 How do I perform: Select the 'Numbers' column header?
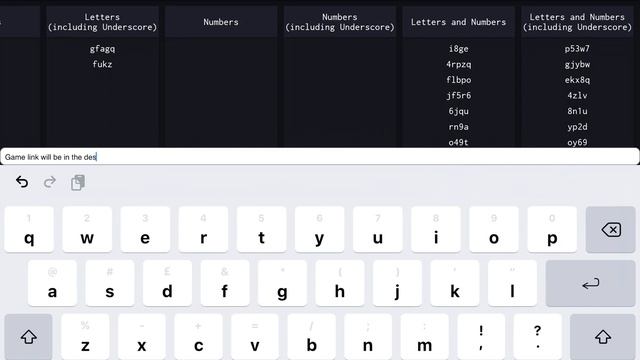(x=221, y=22)
